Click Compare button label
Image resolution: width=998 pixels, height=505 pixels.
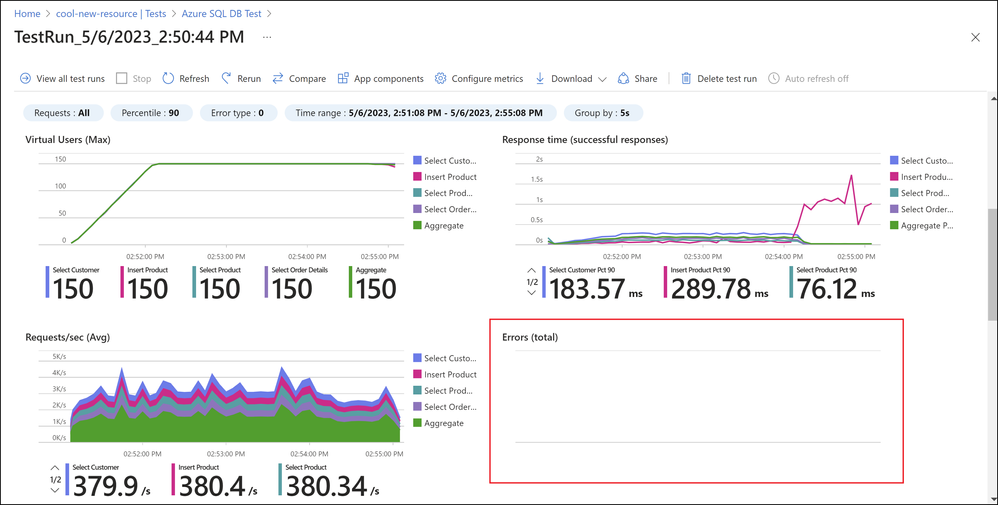pos(307,79)
